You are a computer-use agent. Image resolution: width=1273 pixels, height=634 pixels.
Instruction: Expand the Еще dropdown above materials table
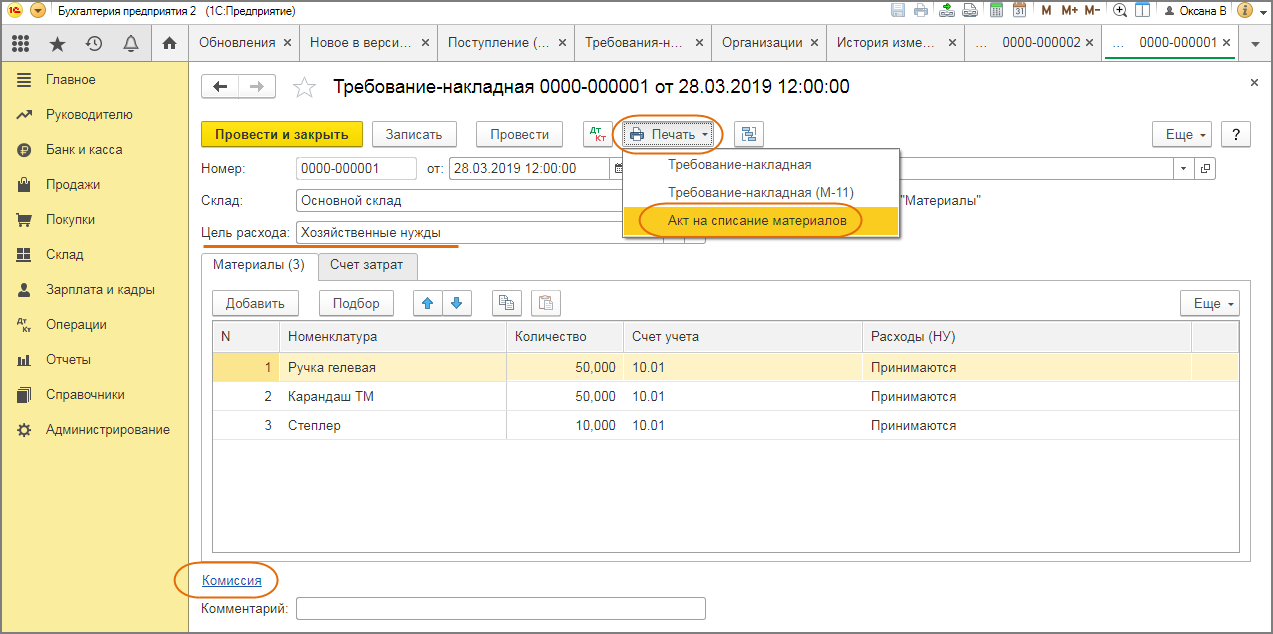click(1210, 303)
